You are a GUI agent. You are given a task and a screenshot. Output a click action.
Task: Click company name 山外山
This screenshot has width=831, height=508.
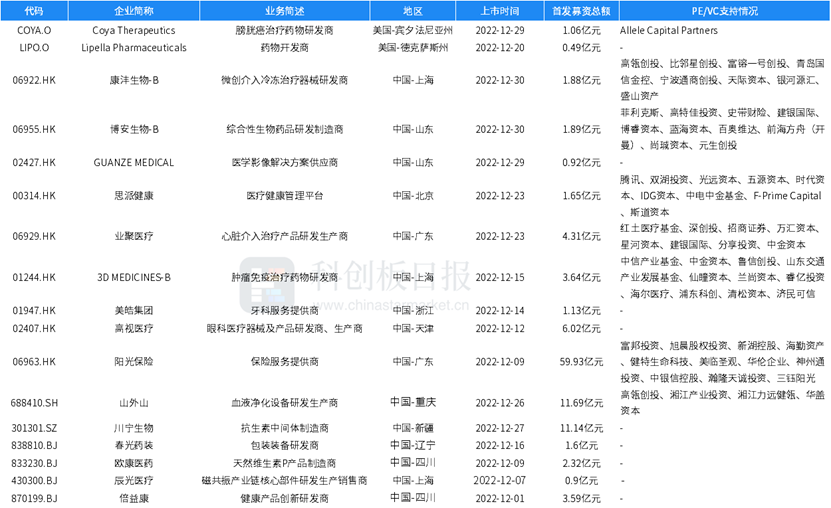click(x=134, y=403)
